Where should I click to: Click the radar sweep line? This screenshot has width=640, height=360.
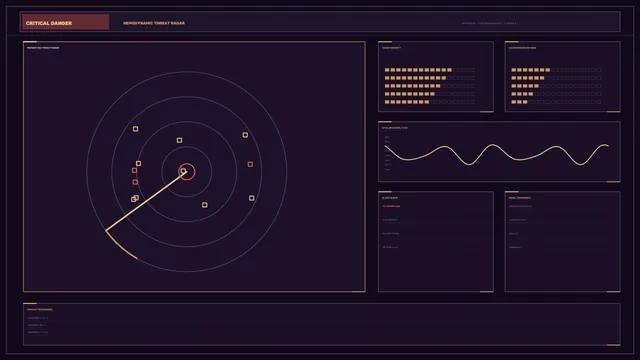pyautogui.click(x=146, y=201)
